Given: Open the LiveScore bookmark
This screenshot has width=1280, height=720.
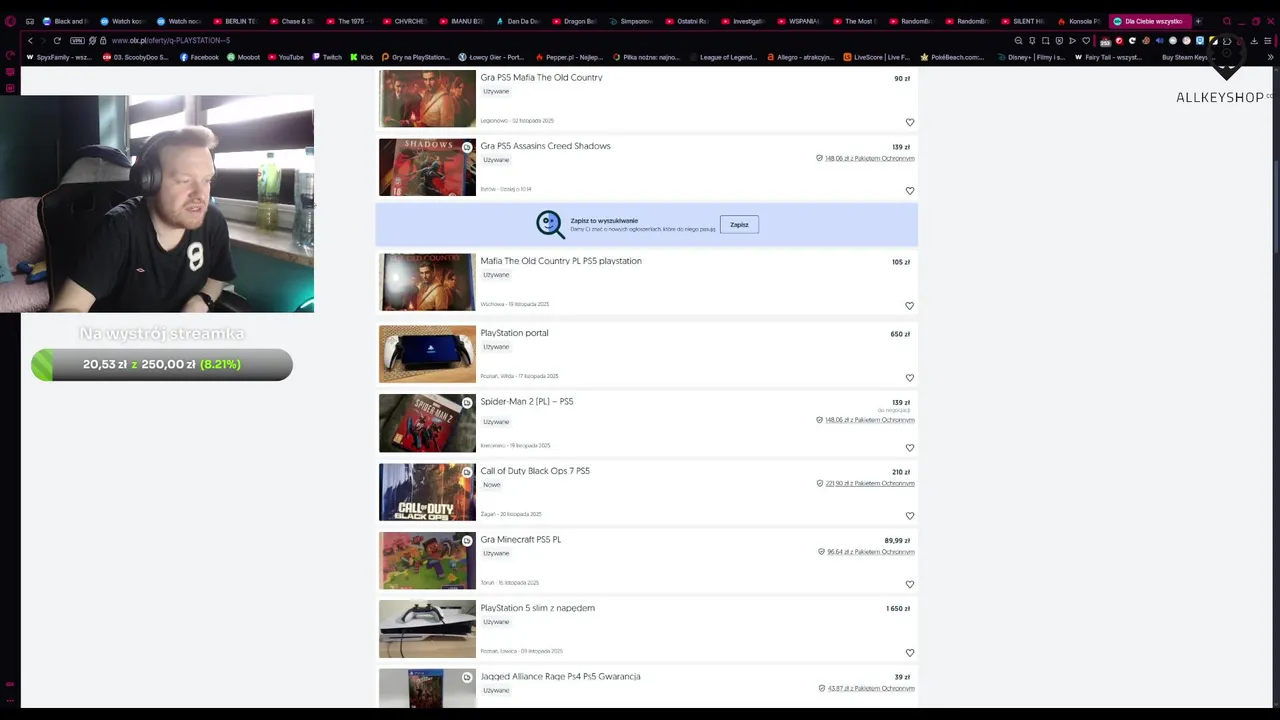Looking at the screenshot, I should (x=876, y=57).
